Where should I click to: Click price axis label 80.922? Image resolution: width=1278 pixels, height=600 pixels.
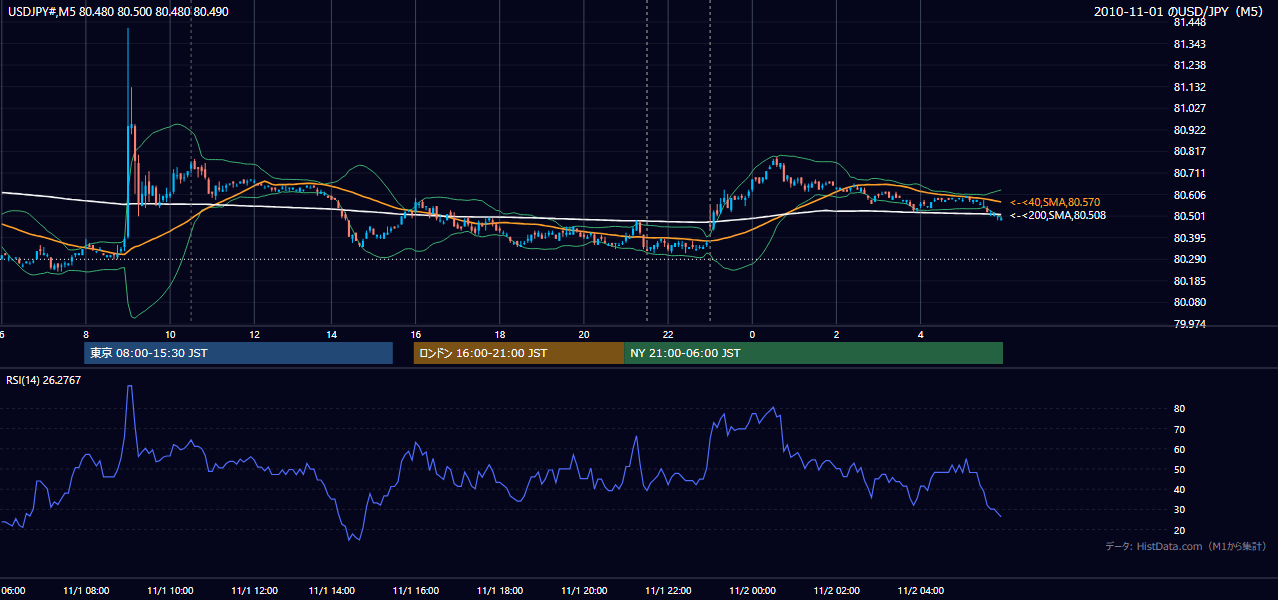[x=1190, y=130]
